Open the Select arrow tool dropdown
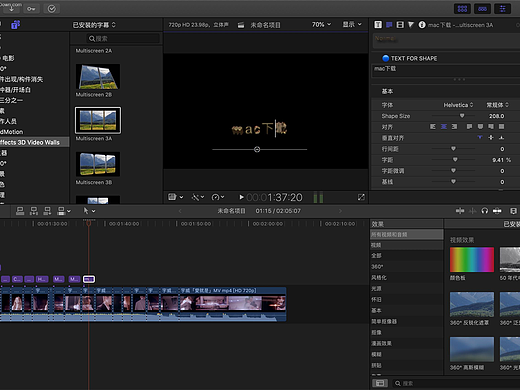Screen dimensions: 520x390 pyautogui.click(x=89, y=211)
